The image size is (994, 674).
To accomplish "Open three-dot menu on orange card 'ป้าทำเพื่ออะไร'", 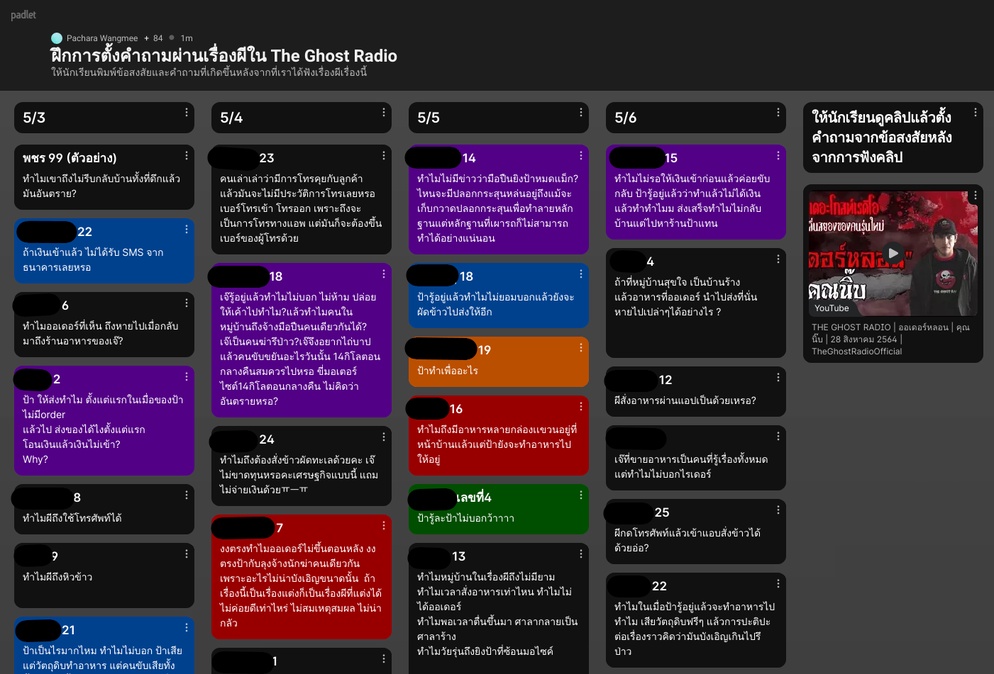I will tap(581, 347).
